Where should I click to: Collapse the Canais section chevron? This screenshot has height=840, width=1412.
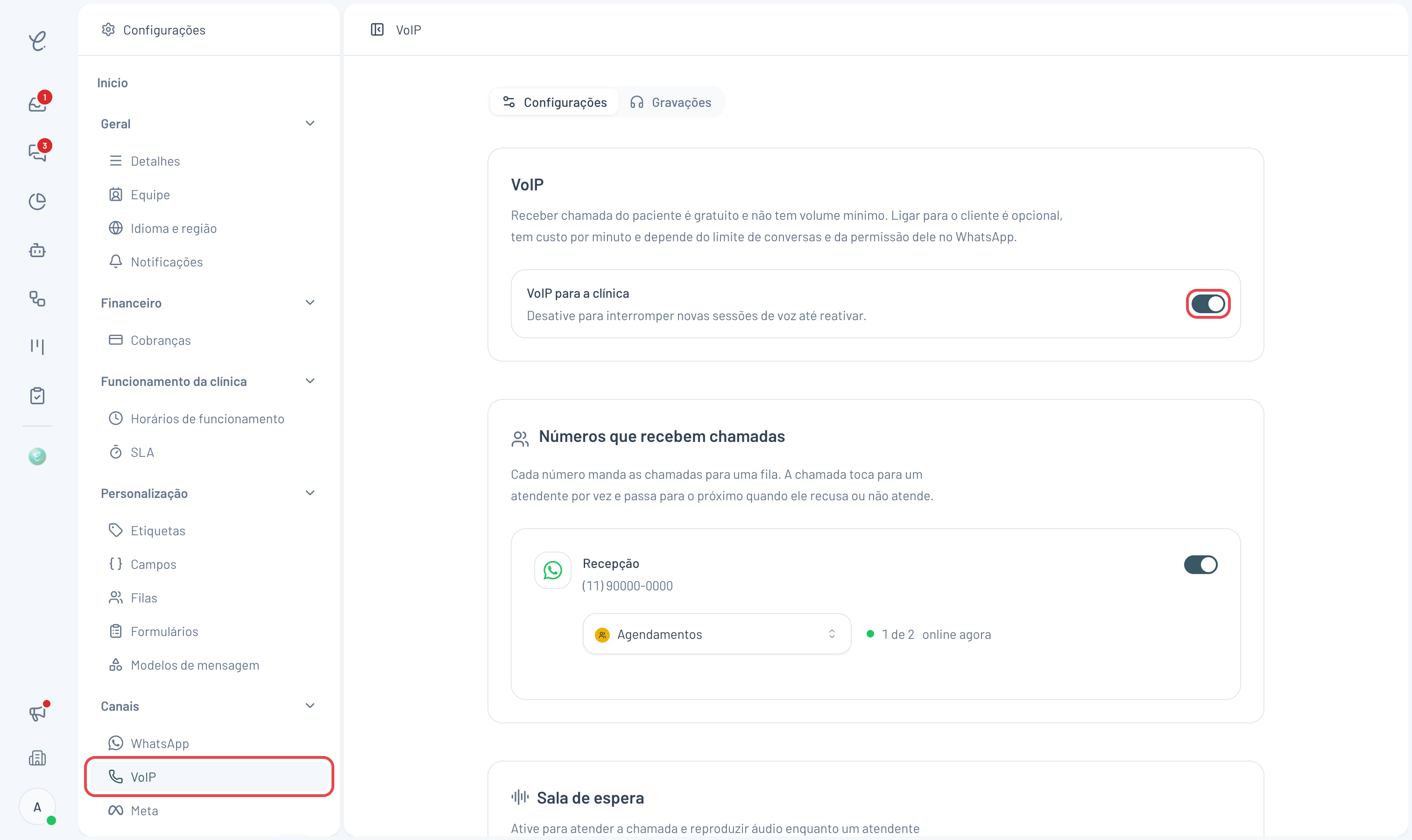[x=310, y=706]
